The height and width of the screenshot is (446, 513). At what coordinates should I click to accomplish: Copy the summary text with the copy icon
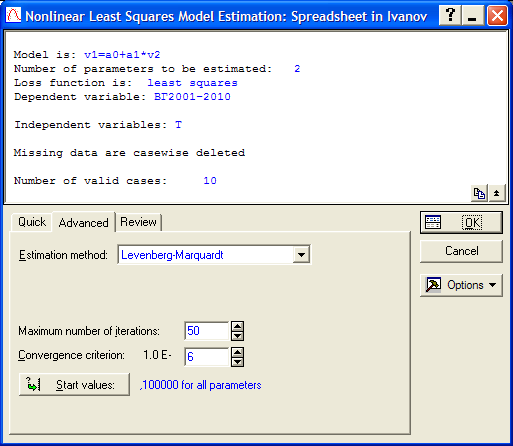[479, 193]
